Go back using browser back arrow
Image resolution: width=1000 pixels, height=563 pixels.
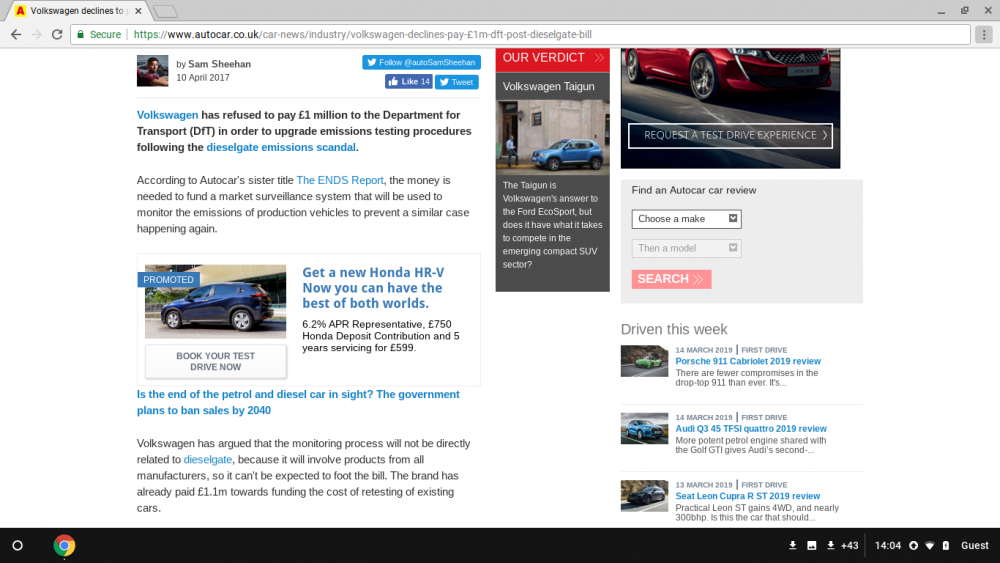coord(16,34)
